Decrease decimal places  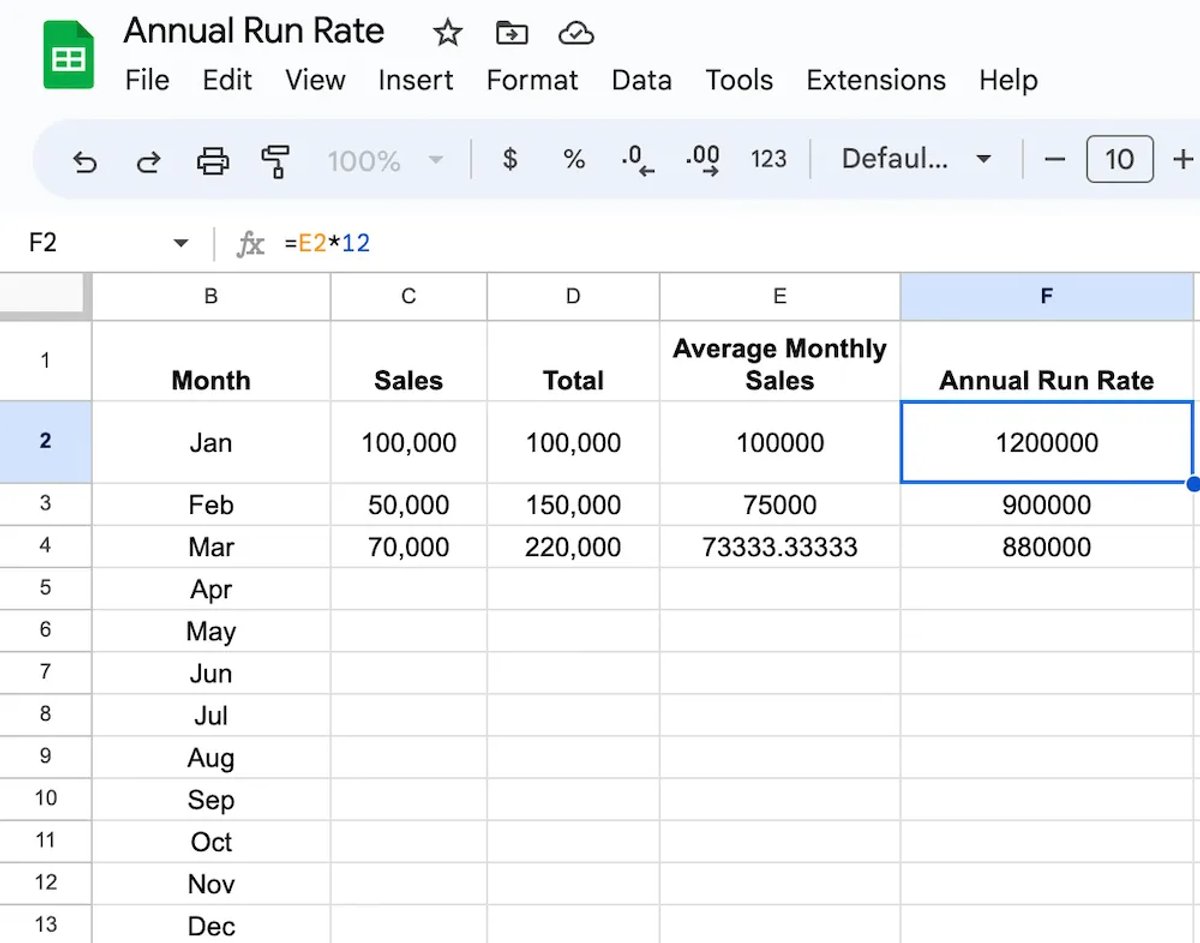point(637,160)
